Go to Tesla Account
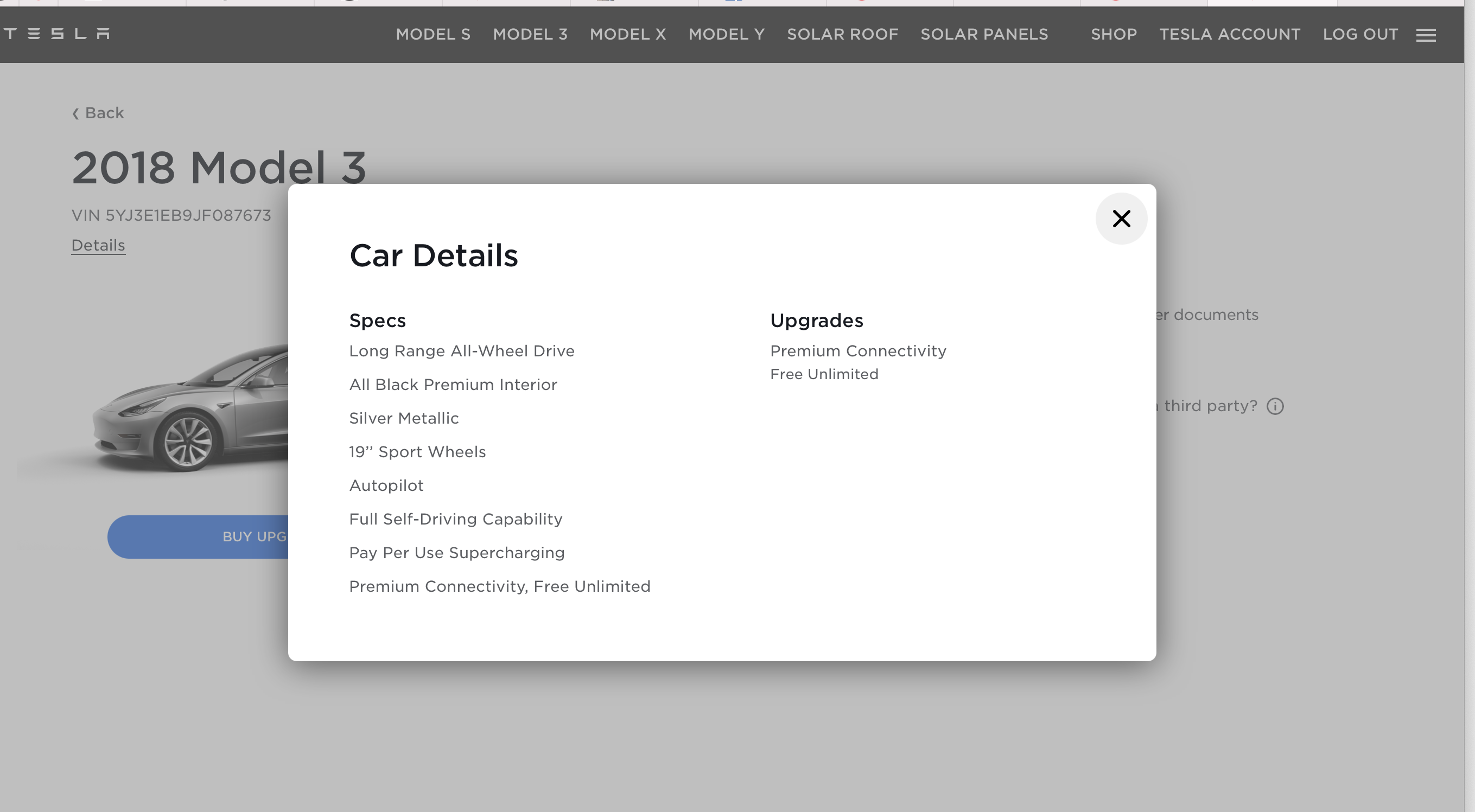Screen dimensions: 1475x812 tap(1229, 34)
